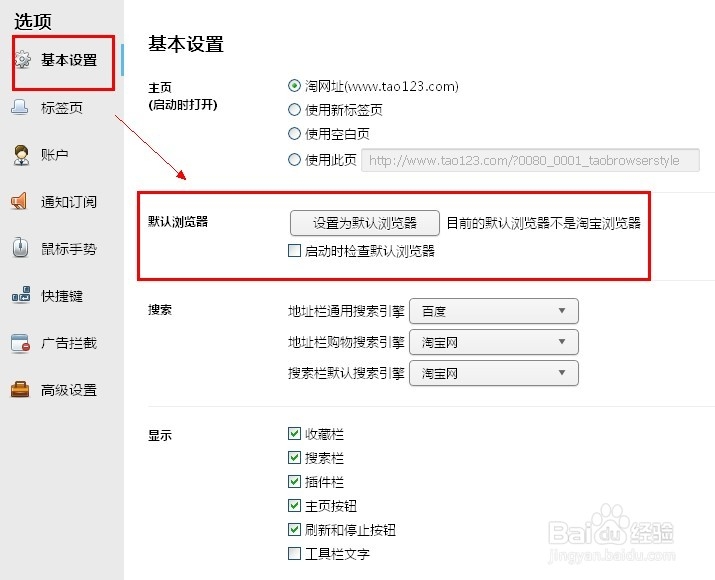Click the 显示 section label
Viewport: 715px width, 580px height.
(x=160, y=435)
